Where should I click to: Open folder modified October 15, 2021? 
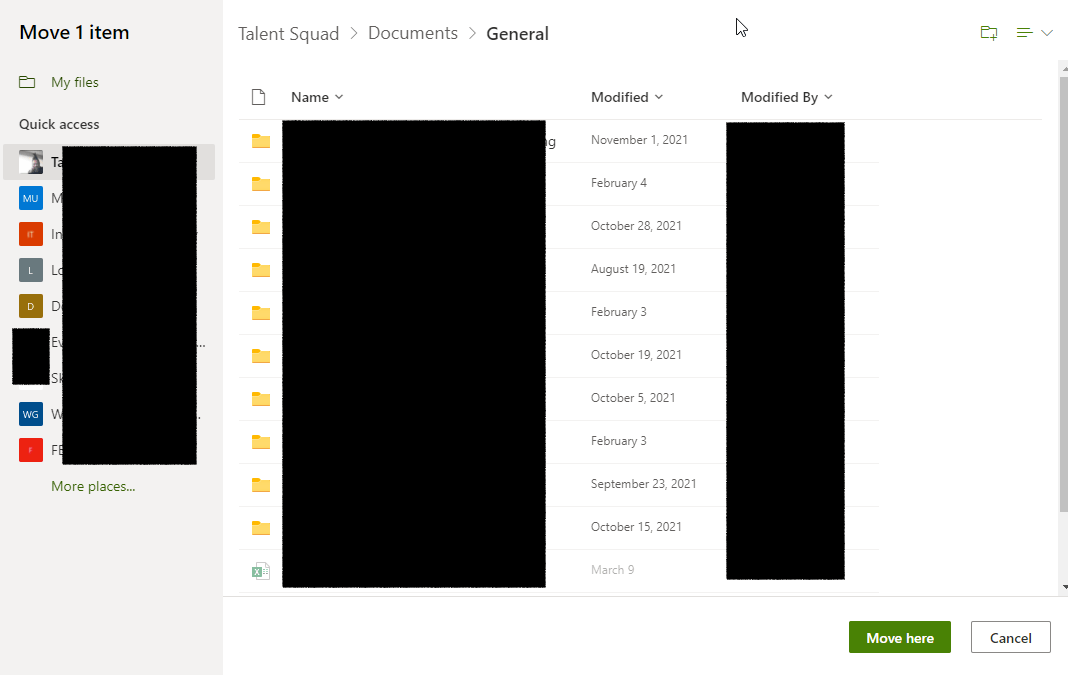point(261,527)
